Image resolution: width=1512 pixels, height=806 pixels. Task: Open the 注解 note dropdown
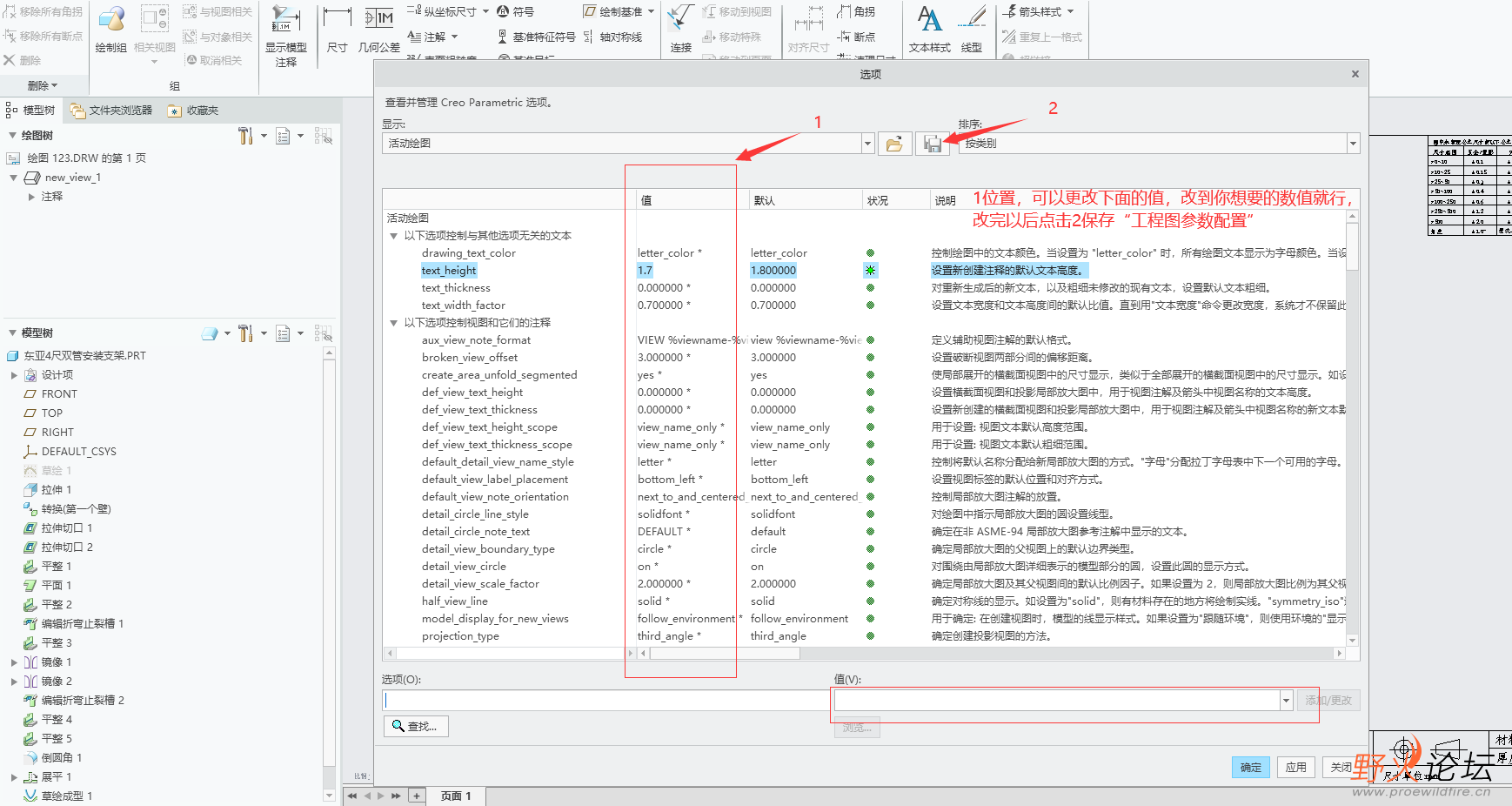tap(454, 37)
